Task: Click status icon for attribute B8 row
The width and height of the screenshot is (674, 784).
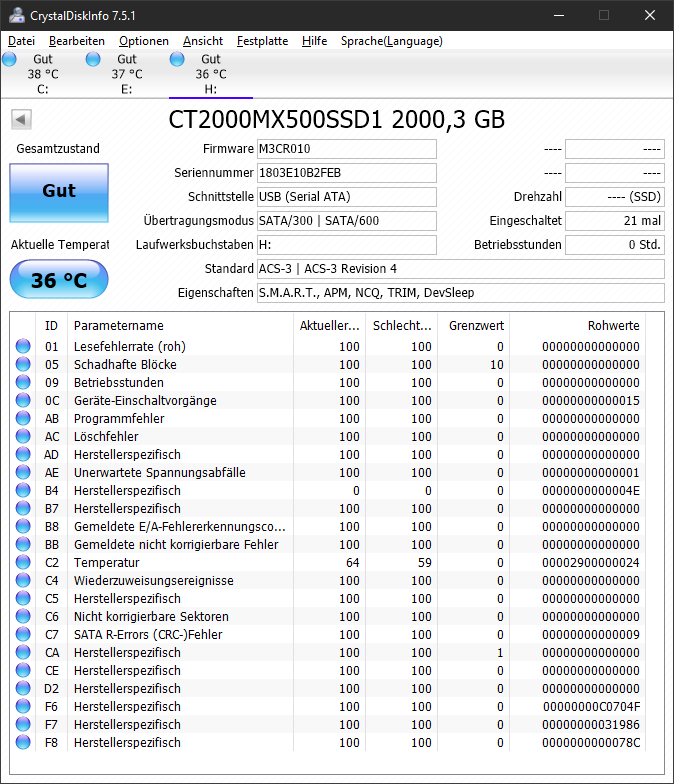Action: pos(23,526)
